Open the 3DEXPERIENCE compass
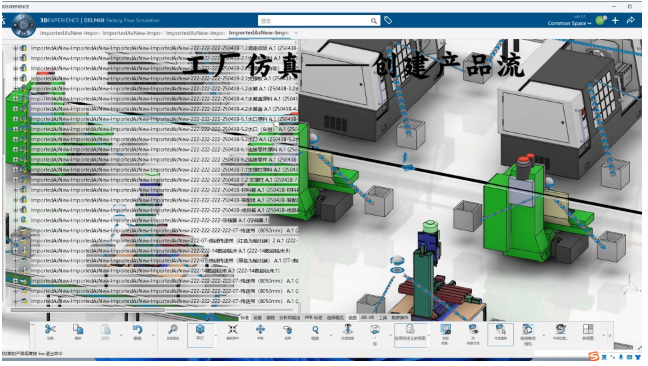 (23, 25)
